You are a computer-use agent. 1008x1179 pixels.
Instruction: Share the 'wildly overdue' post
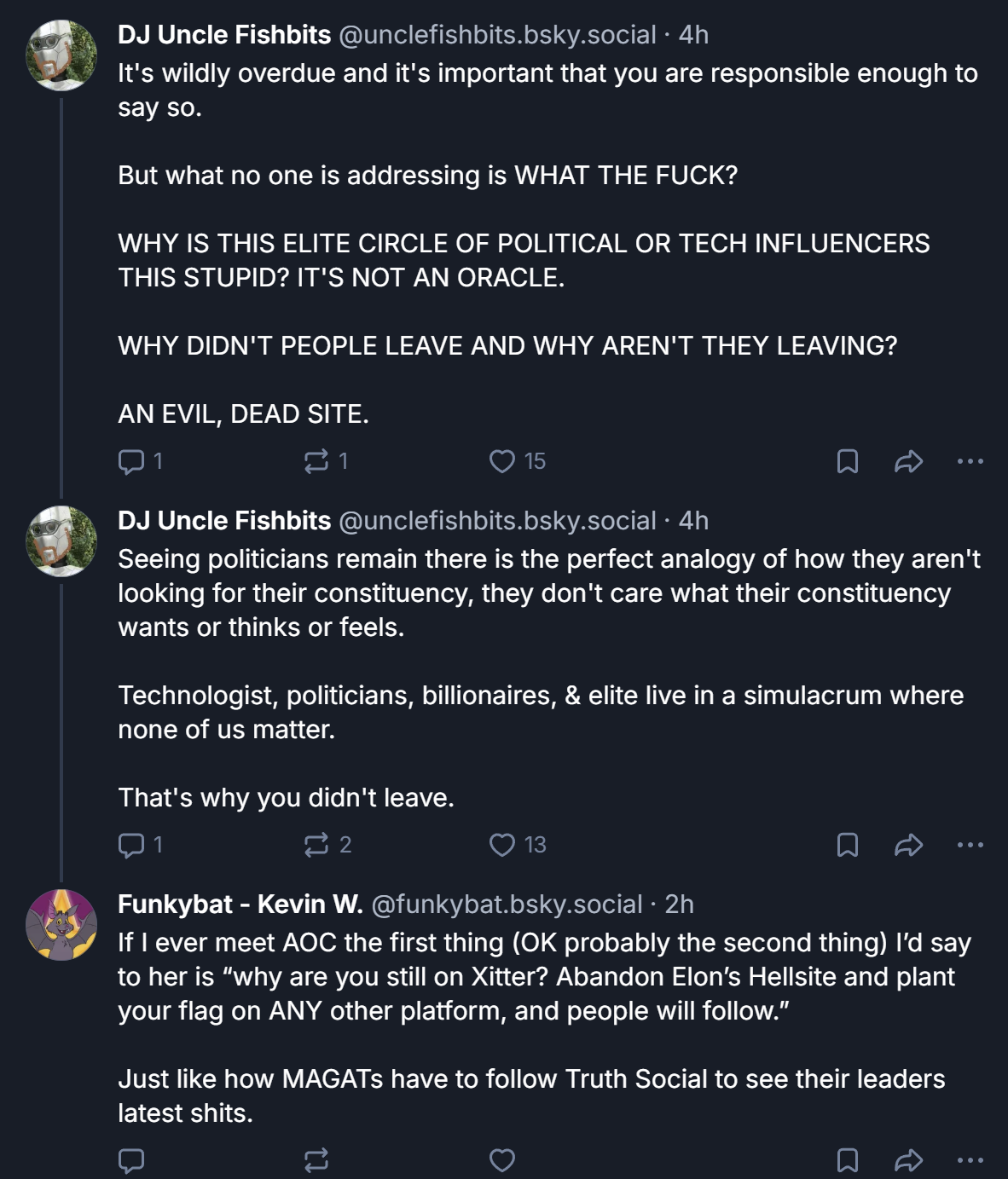[908, 461]
